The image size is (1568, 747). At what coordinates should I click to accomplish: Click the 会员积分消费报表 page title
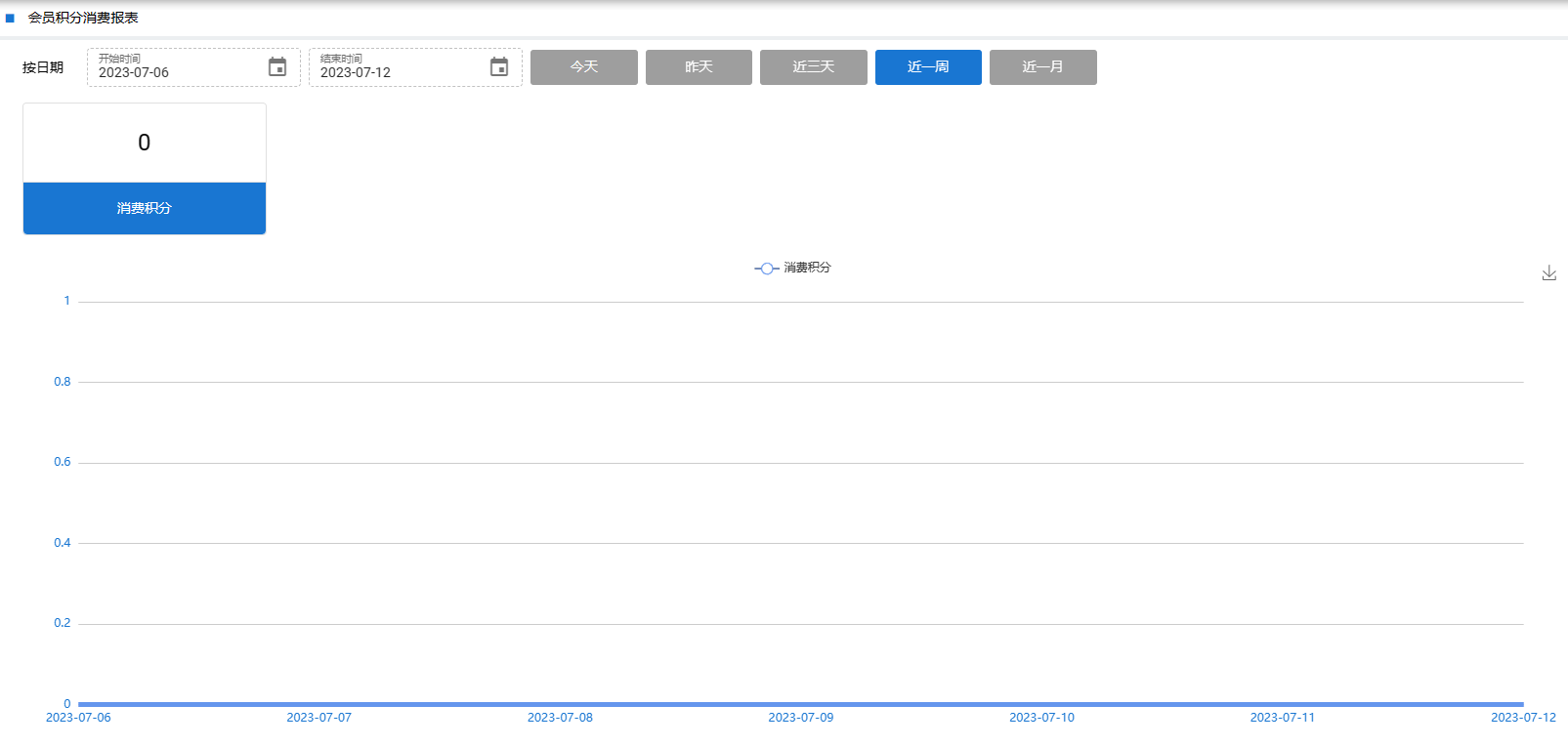(83, 18)
